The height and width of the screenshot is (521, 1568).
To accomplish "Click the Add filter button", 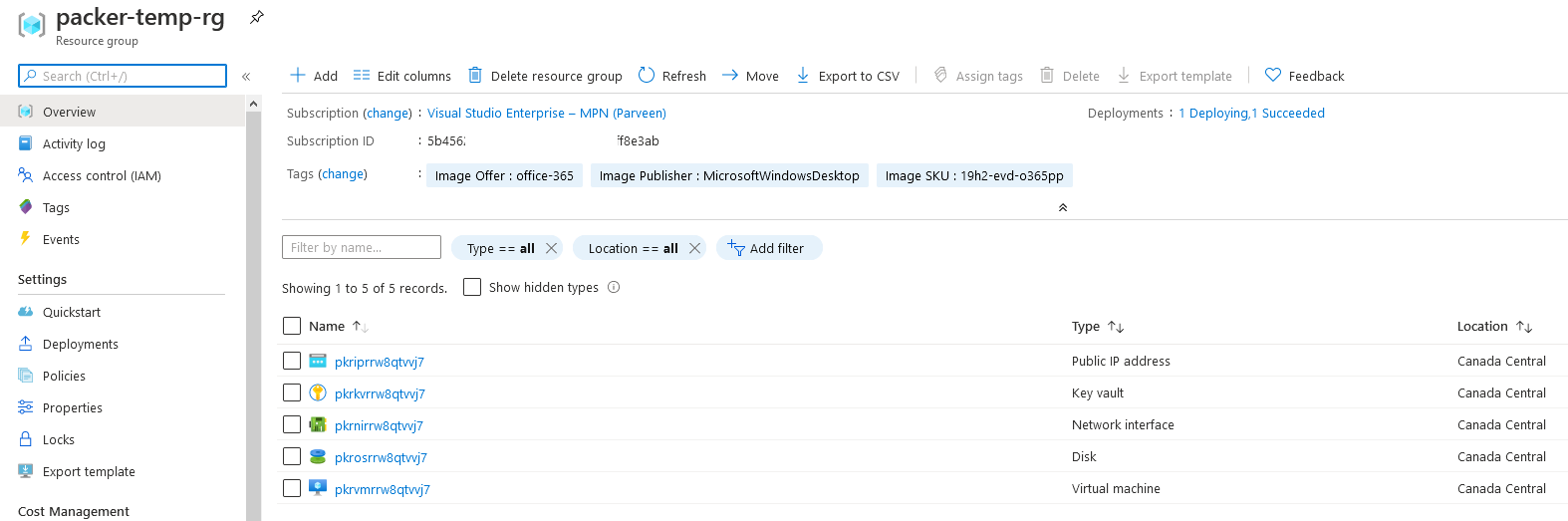I will click(x=768, y=248).
